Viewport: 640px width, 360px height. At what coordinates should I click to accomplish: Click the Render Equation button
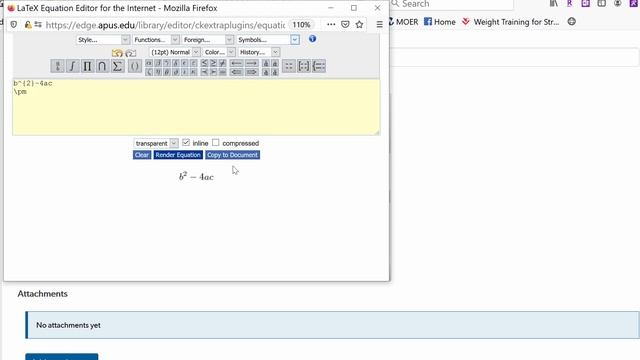(178, 155)
